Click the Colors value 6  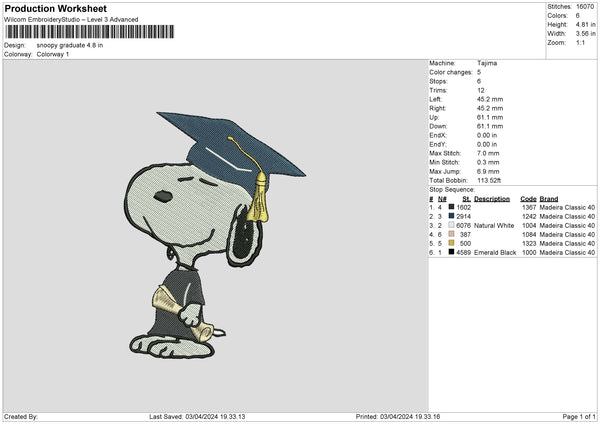[578, 16]
